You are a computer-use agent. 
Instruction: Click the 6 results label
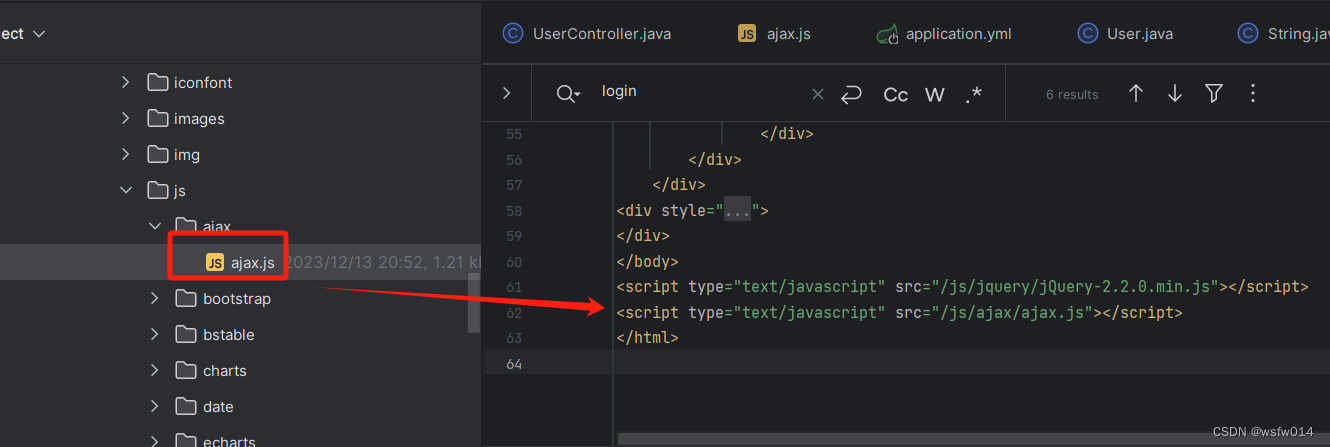(1072, 94)
